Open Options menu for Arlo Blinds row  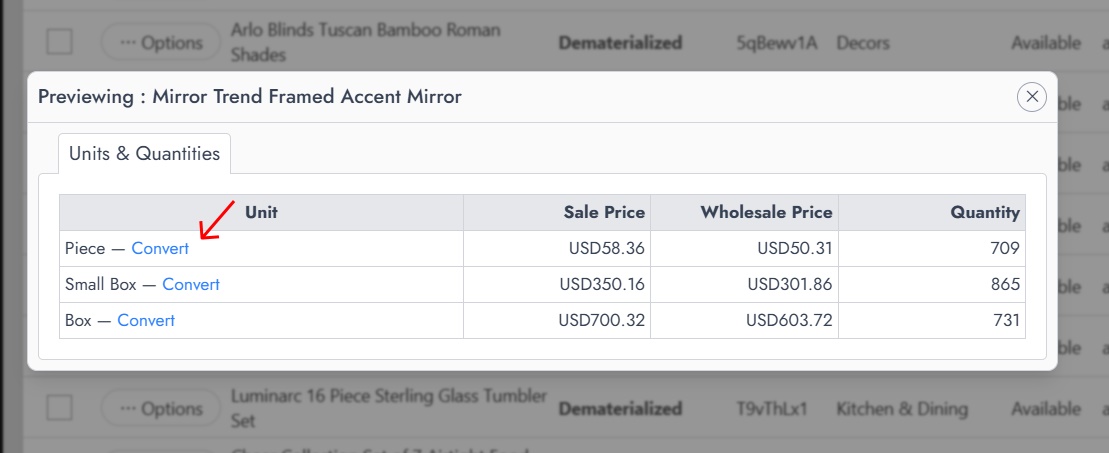coord(161,42)
